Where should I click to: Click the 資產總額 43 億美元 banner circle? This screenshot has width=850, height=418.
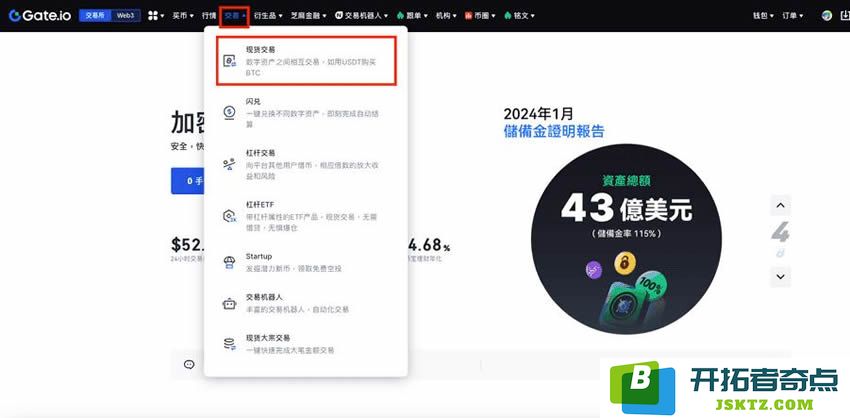626,239
